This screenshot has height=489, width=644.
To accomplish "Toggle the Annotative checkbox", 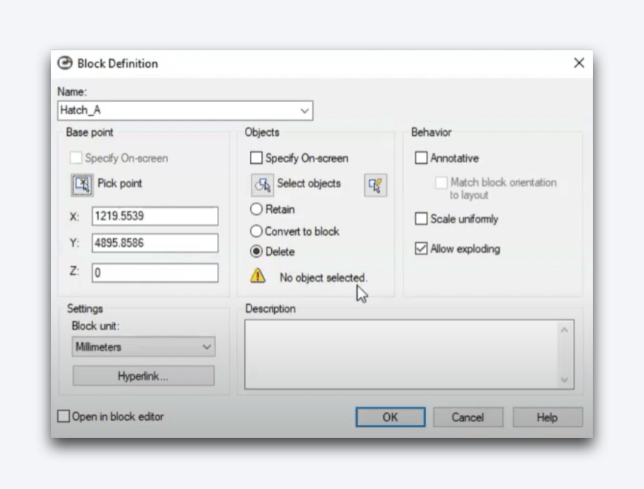I will pyautogui.click(x=421, y=158).
